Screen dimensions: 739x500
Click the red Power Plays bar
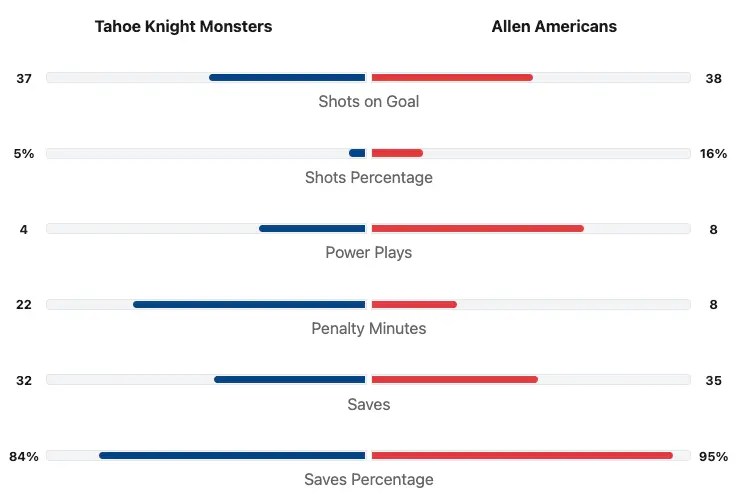pos(477,229)
